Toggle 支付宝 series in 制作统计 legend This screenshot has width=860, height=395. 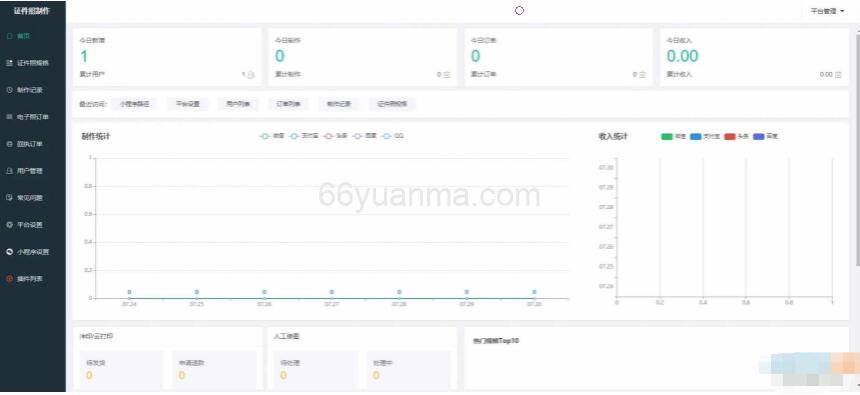pos(304,136)
